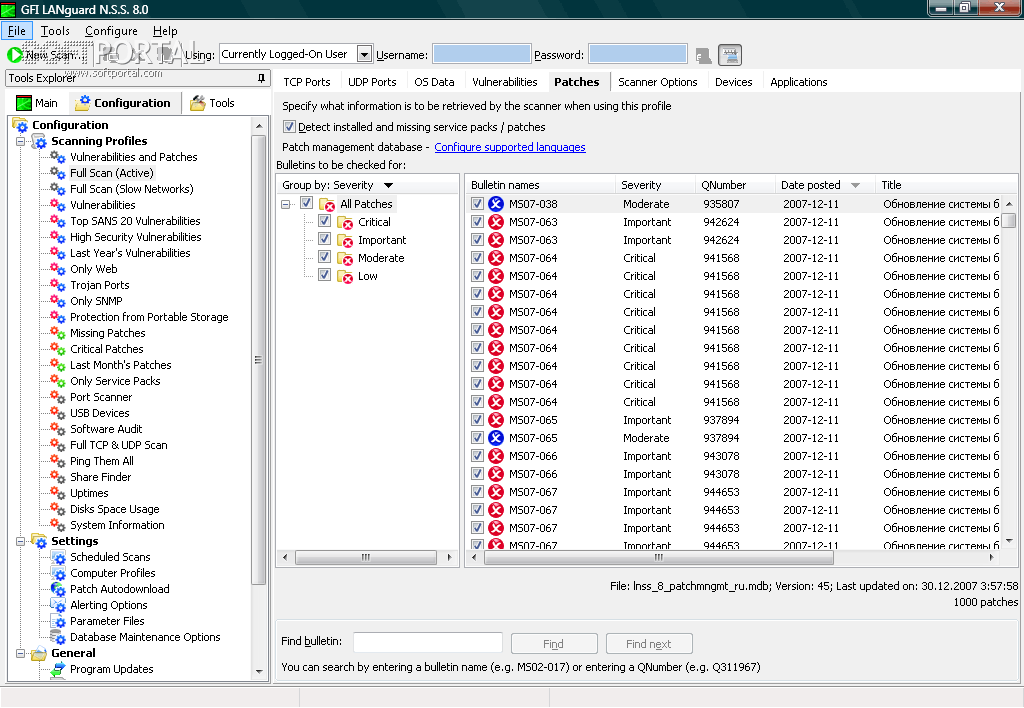Switch to the TCP Ports tab

pos(307,82)
